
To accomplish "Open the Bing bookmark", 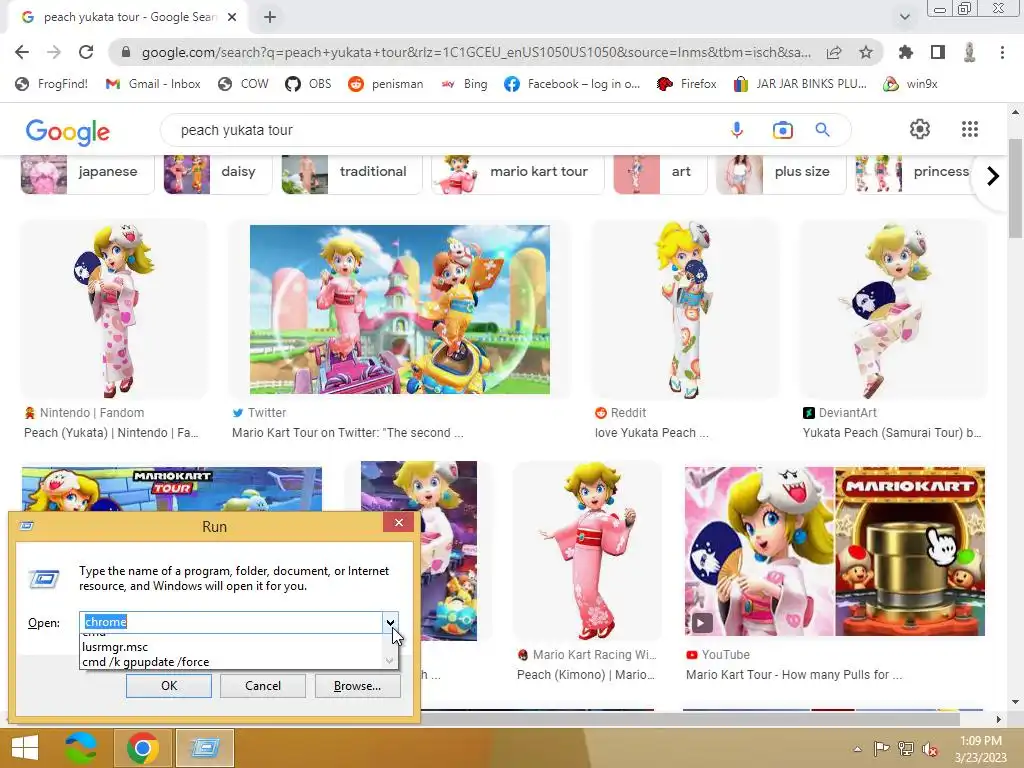I will pyautogui.click(x=464, y=84).
